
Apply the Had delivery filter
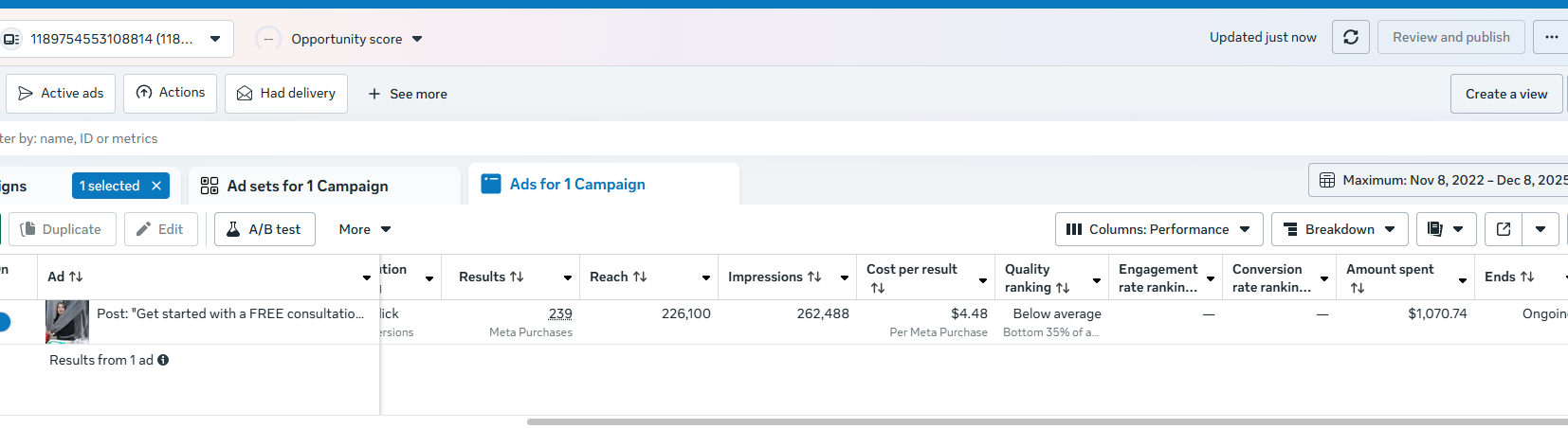[286, 93]
